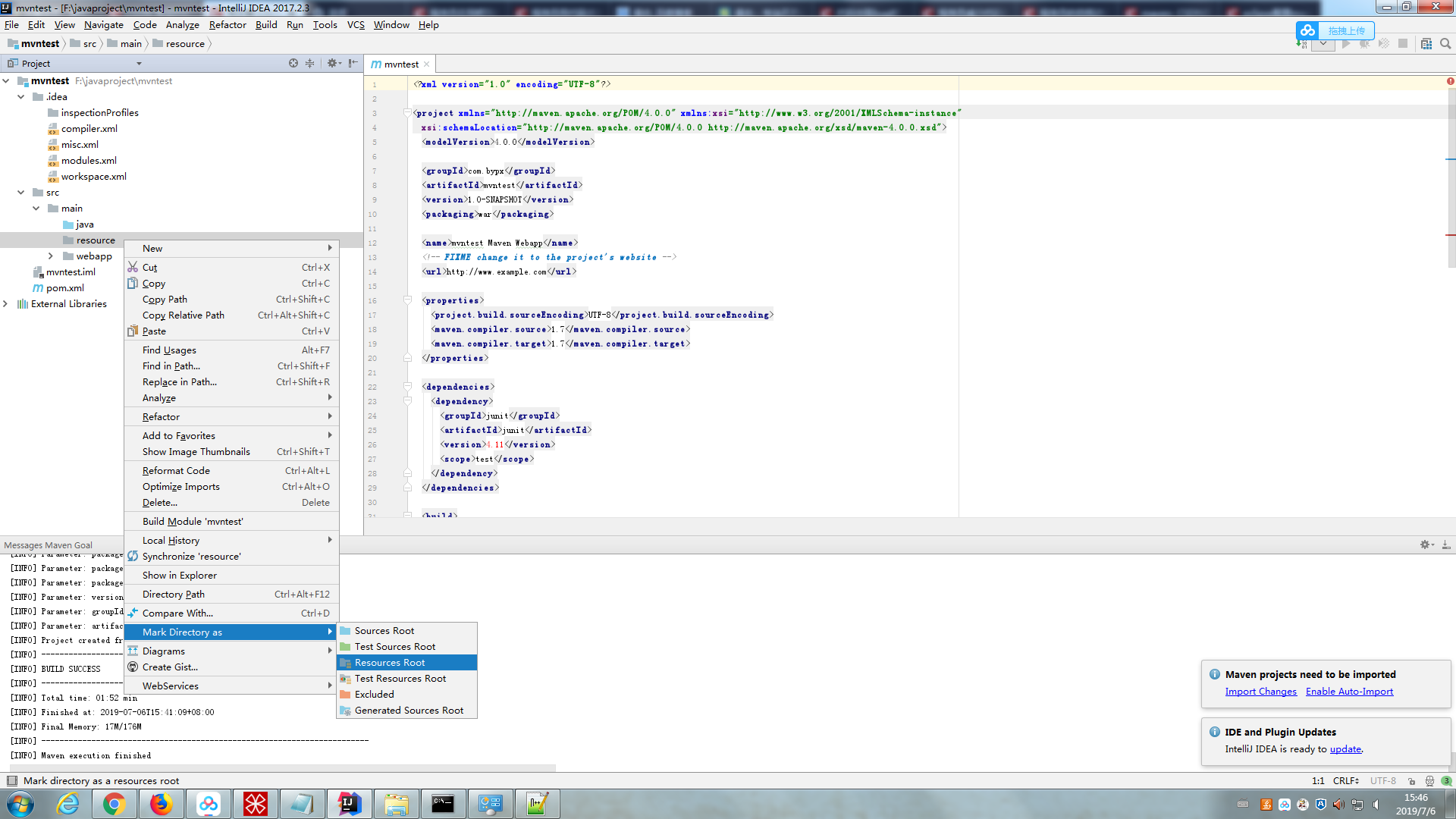Click the Search Everywhere magnifier icon
Image resolution: width=1456 pixels, height=819 pixels.
(1445, 44)
